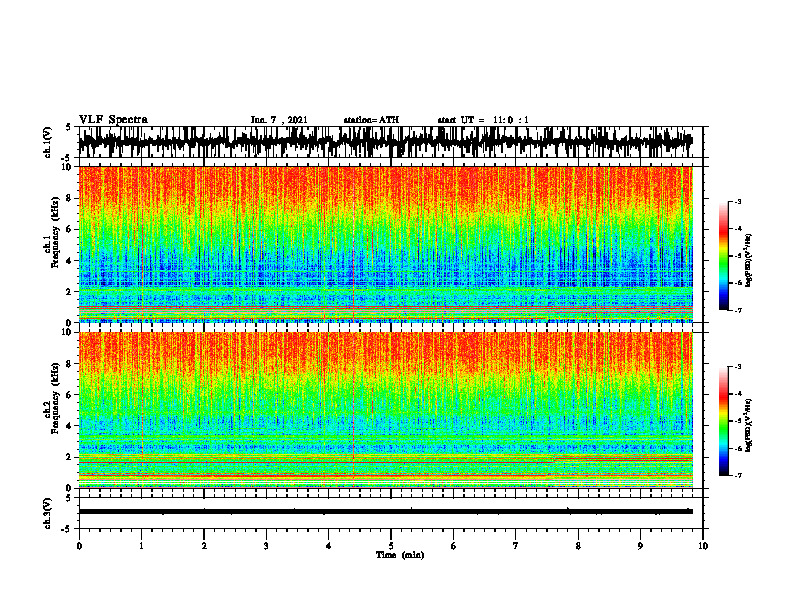Click the "8" kHz tick of ch.1 spectrogram
The image size is (792, 612).
click(70, 198)
